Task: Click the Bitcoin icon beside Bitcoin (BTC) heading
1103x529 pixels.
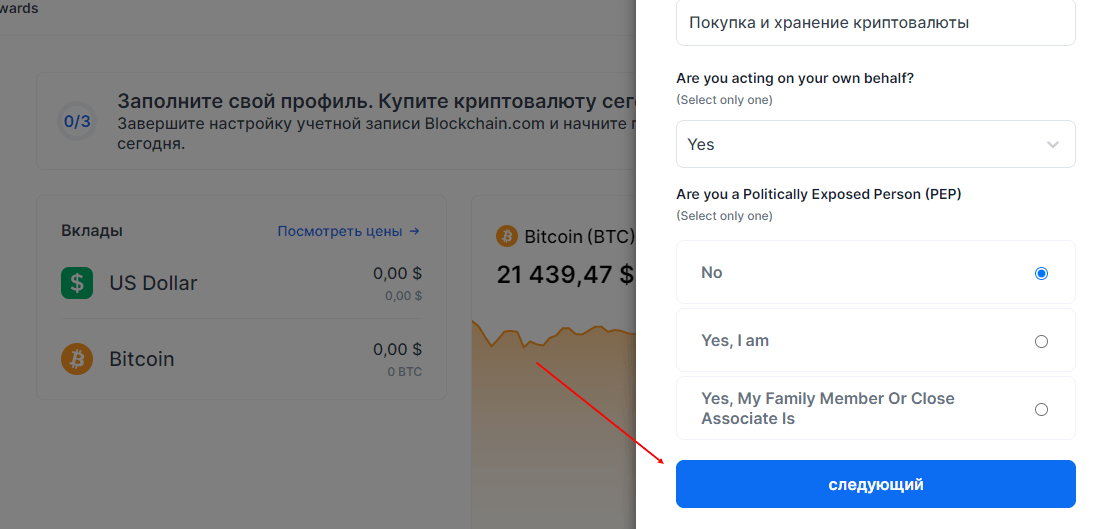Action: (x=505, y=236)
